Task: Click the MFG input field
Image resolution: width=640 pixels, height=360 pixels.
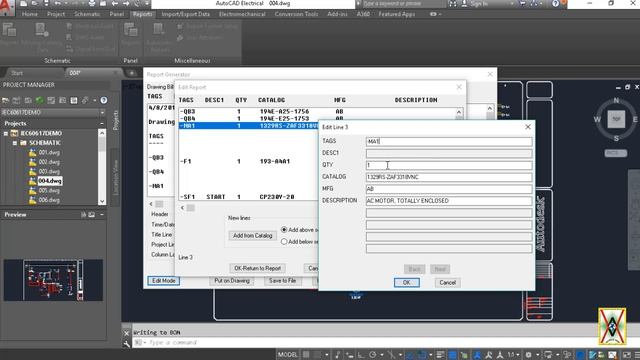Action: pyautogui.click(x=449, y=189)
